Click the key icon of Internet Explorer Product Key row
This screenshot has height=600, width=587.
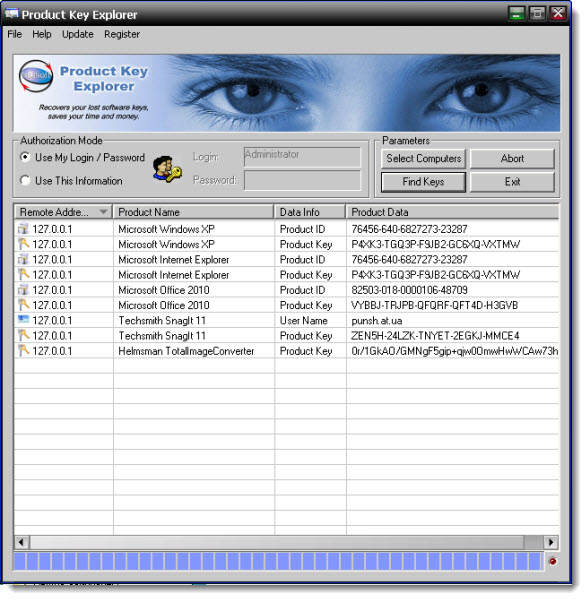(23, 274)
